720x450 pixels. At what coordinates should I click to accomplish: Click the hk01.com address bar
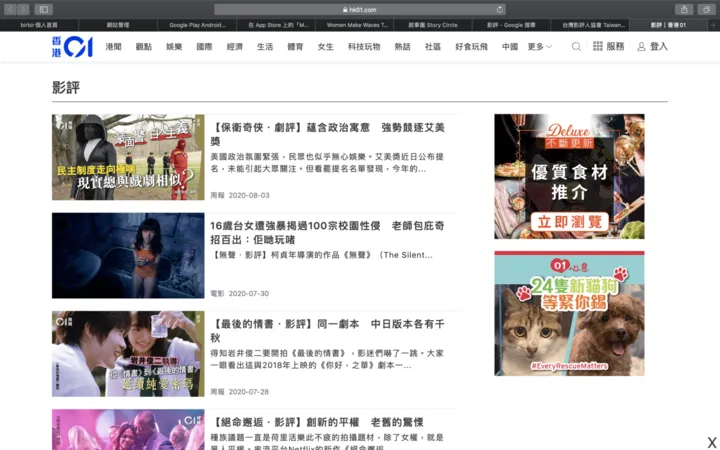360,9
